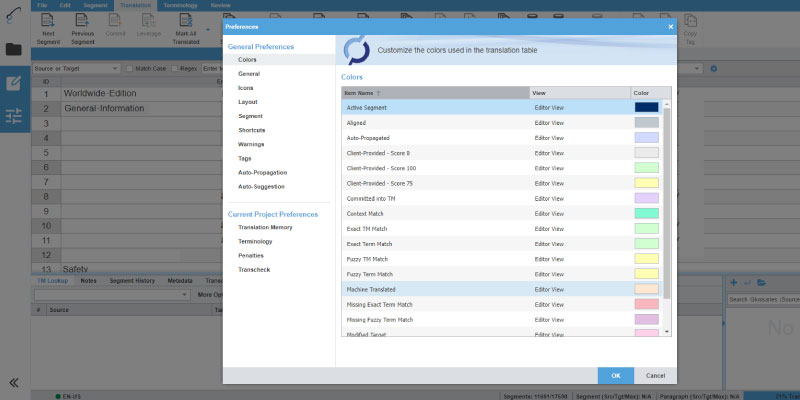Open the TM Lookup search dropdown
Image resolution: width=800 pixels, height=400 pixels.
point(112,295)
